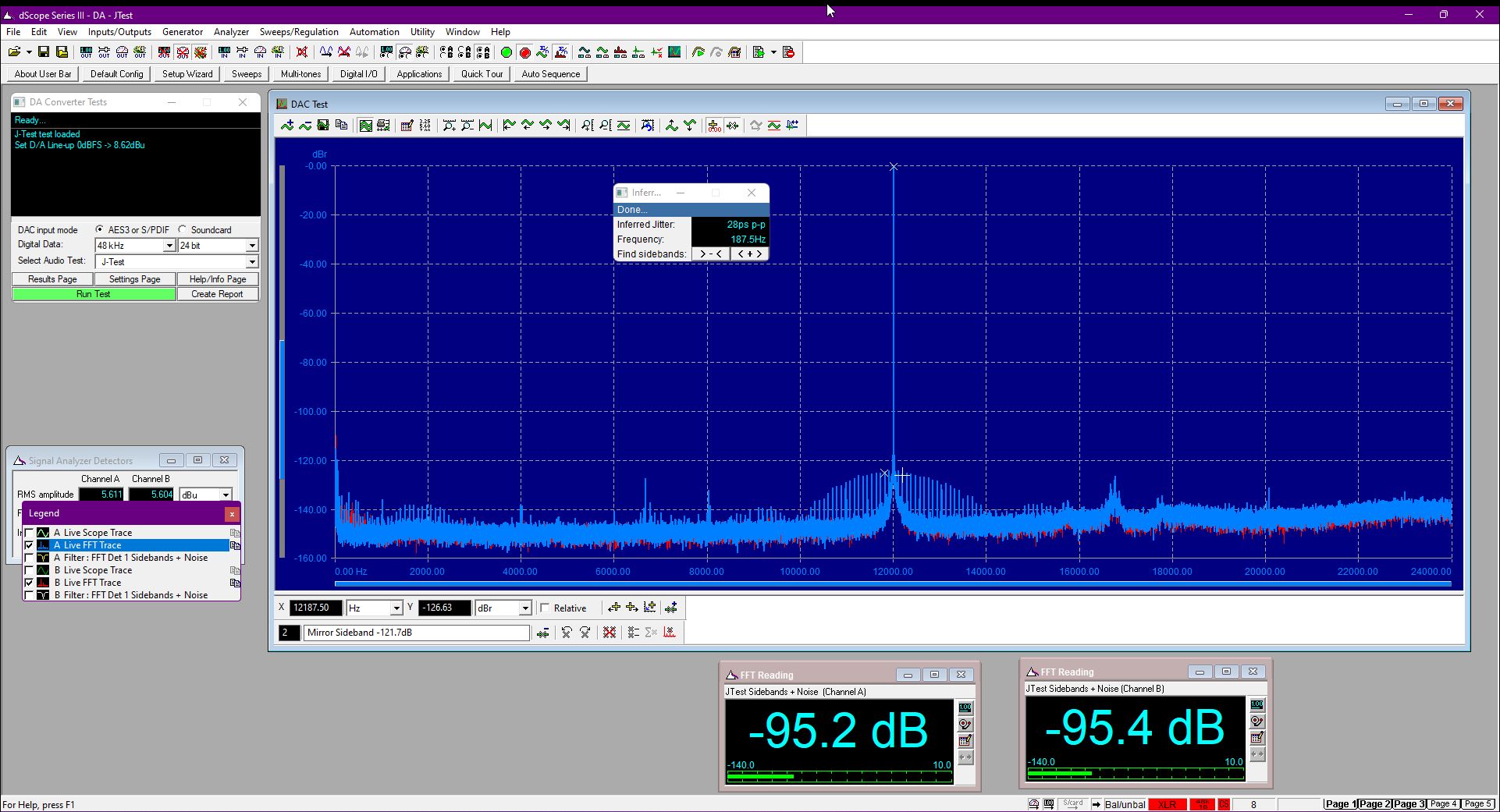Open the J-Test Select Audio Test dropdown
The image size is (1500, 812).
pyautogui.click(x=252, y=262)
